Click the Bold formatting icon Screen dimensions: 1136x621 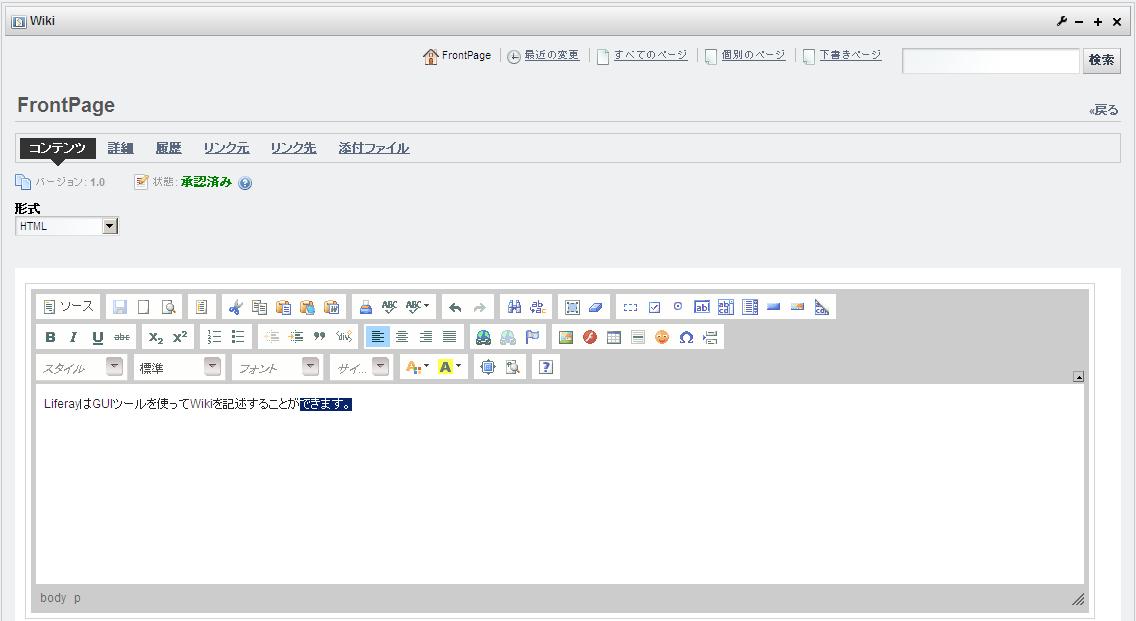50,337
